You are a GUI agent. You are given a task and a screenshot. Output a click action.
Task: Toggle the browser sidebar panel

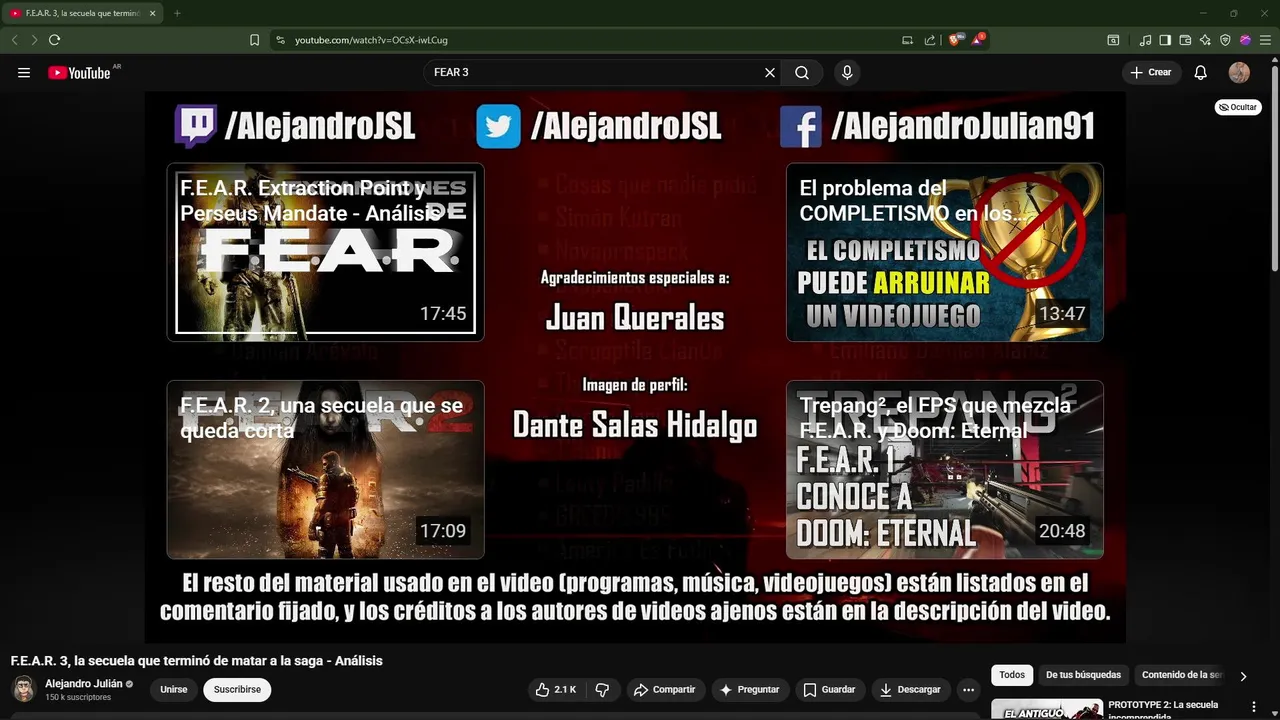tap(1165, 40)
